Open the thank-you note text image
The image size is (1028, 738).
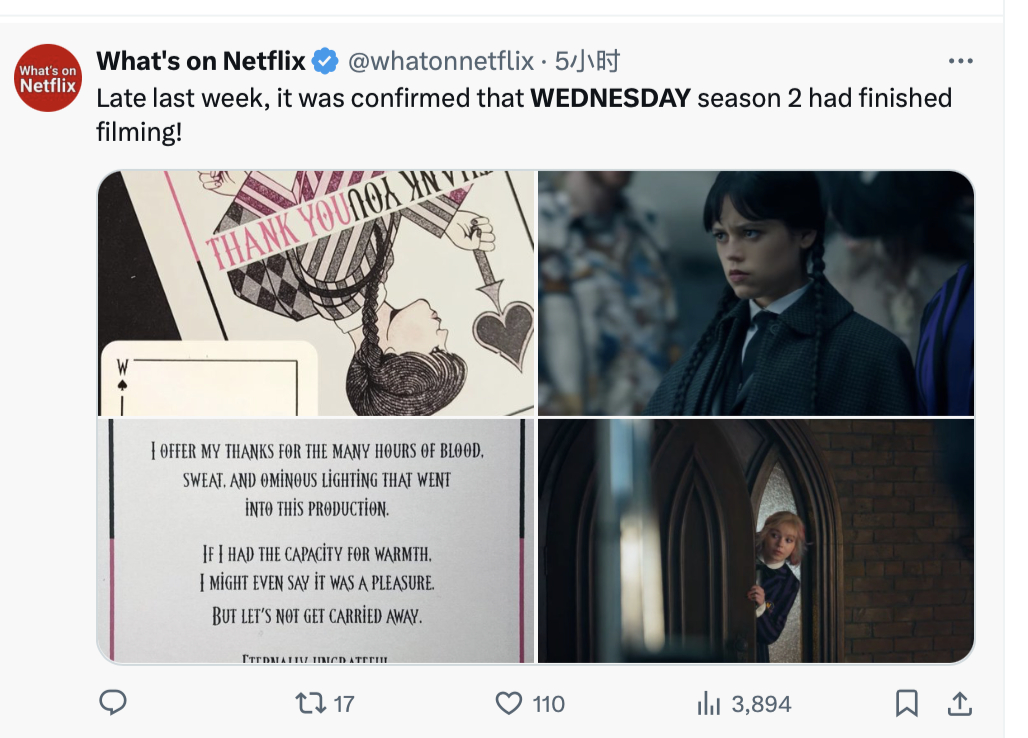[316, 540]
